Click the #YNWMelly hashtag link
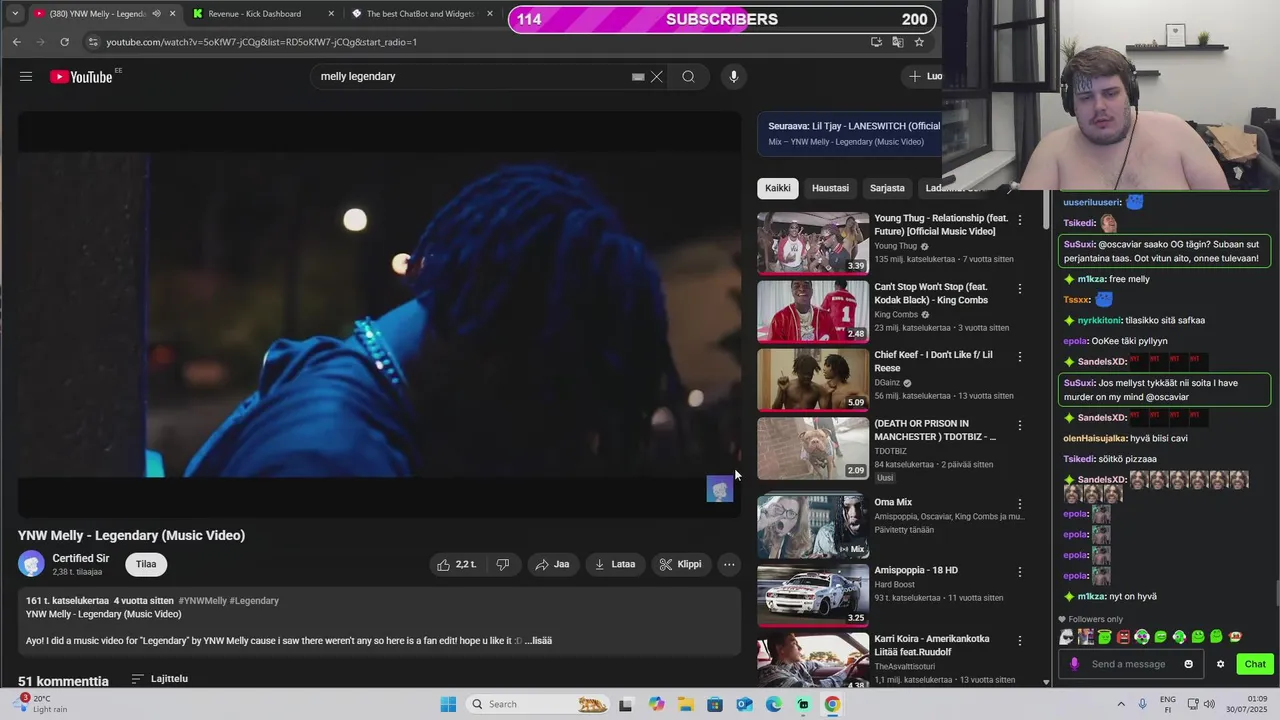The width and height of the screenshot is (1280, 720). tap(202, 601)
